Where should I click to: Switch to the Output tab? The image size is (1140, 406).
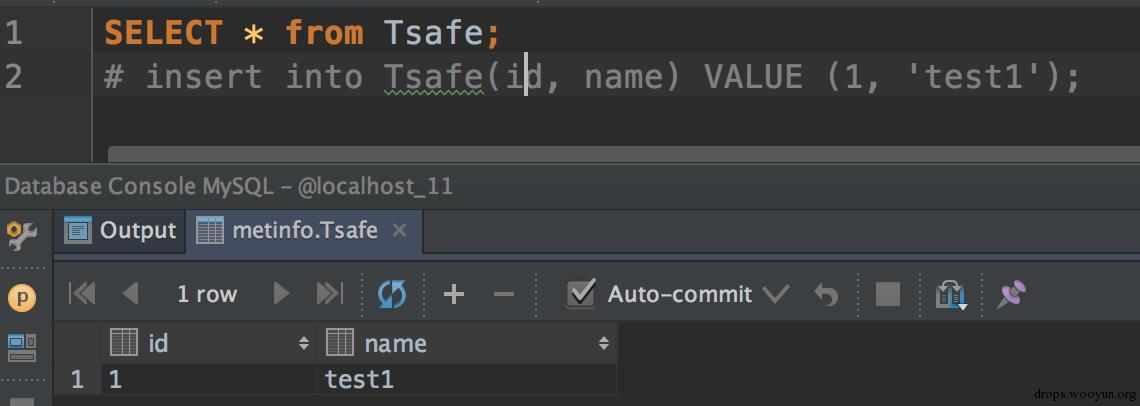pos(121,230)
